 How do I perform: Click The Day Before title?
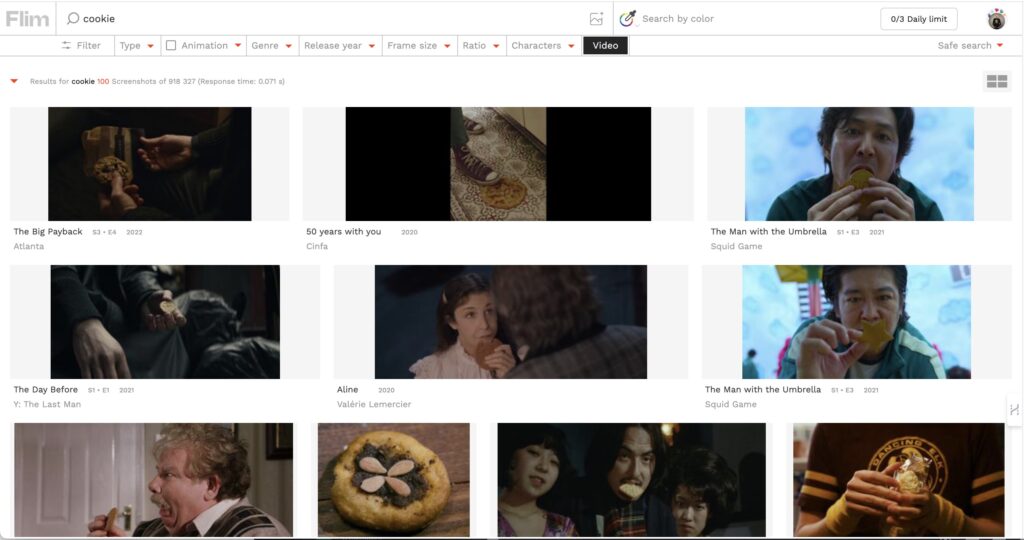pos(46,390)
